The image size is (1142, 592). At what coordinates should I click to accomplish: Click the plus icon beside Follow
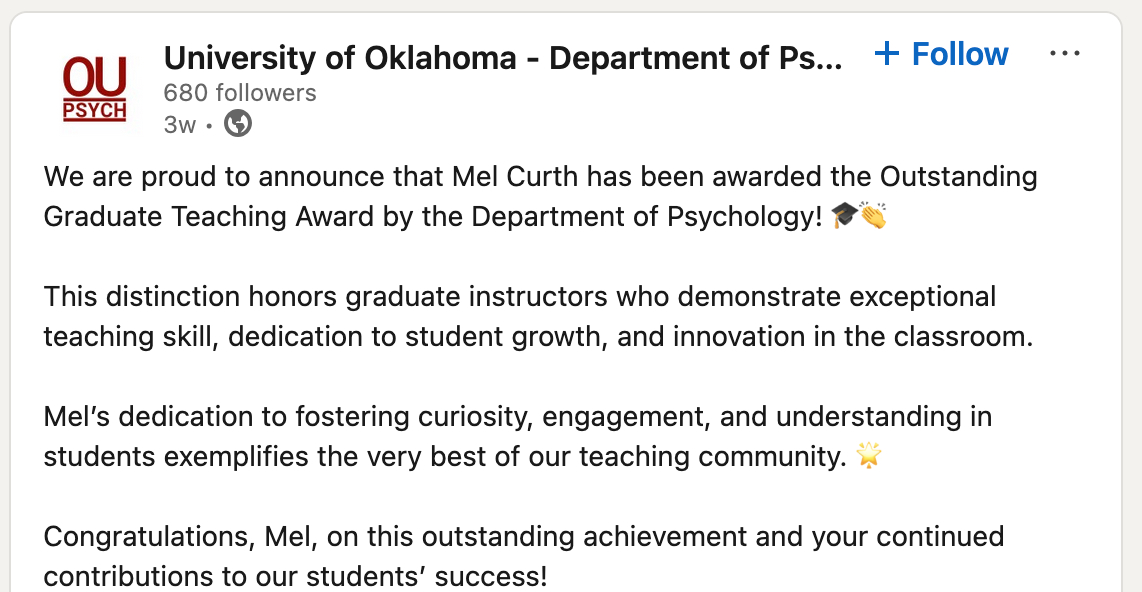[886, 54]
